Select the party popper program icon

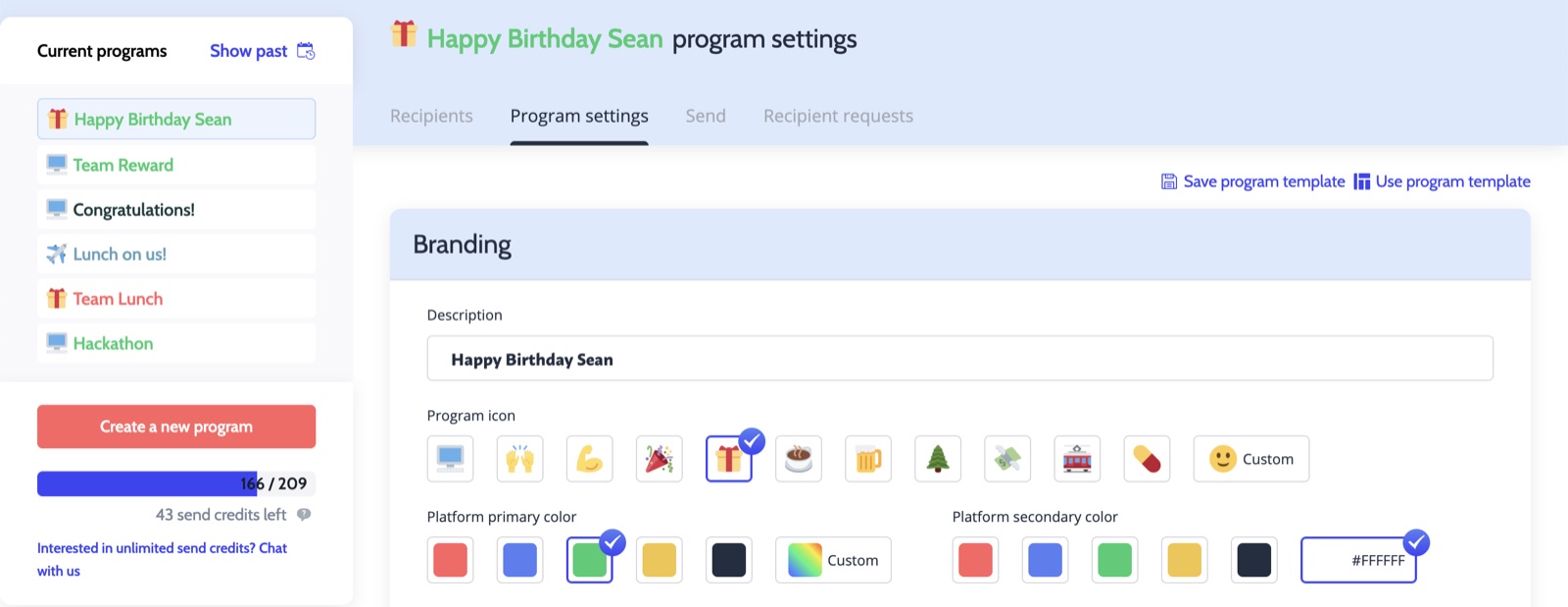660,459
